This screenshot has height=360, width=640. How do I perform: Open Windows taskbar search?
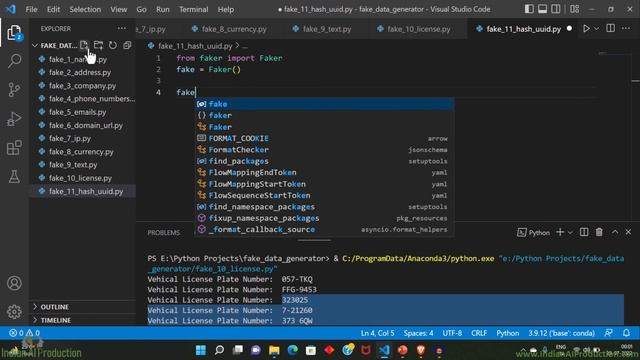(x=219, y=350)
